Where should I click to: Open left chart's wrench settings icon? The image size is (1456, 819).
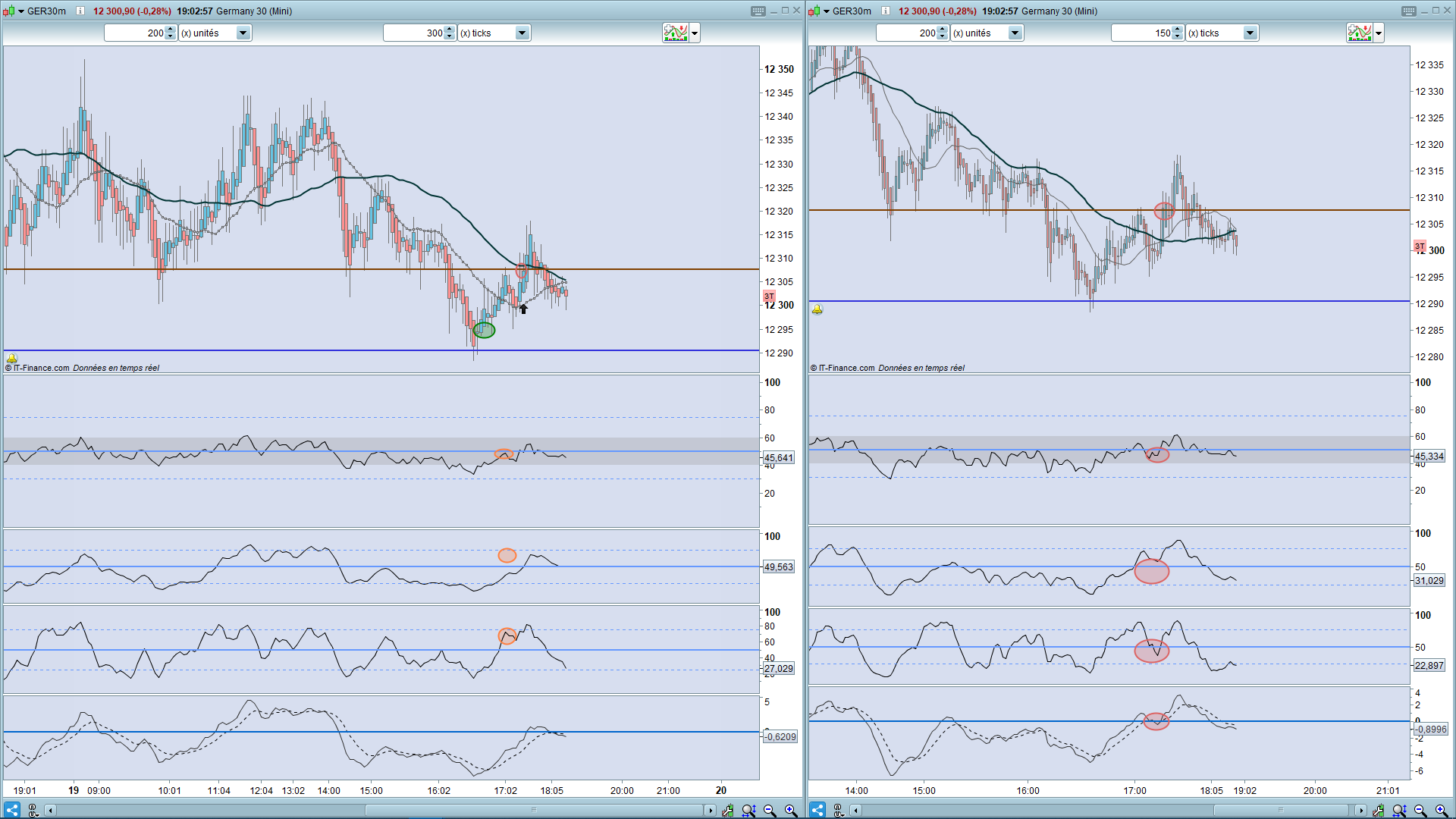pos(728,811)
